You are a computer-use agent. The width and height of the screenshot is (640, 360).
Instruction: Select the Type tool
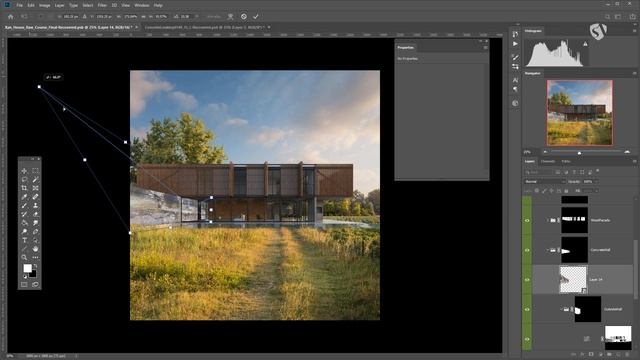24,240
